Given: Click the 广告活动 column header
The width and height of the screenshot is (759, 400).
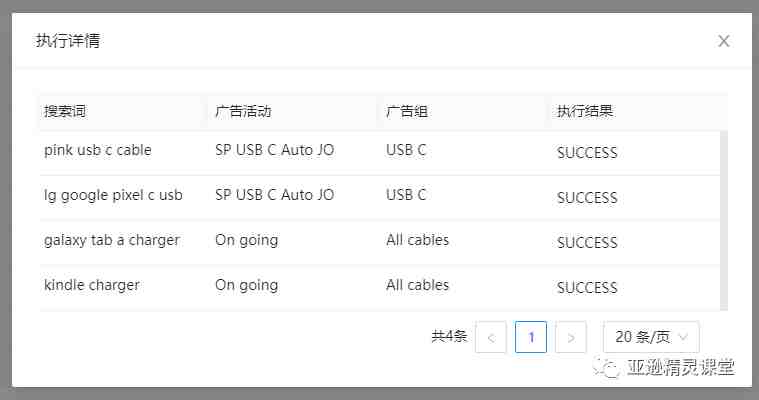Looking at the screenshot, I should [x=243, y=111].
